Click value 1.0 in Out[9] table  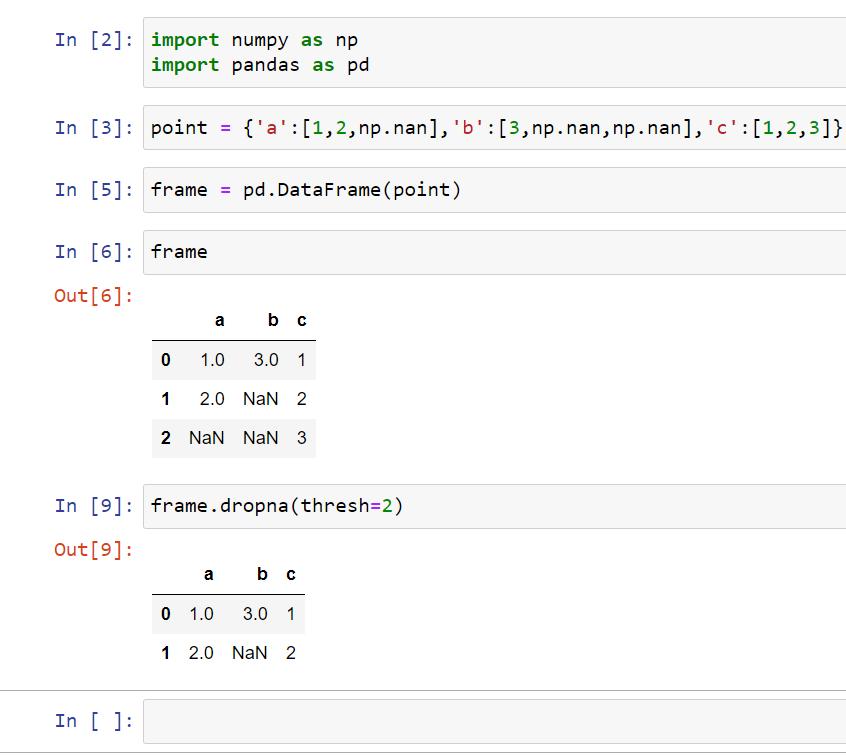tap(201, 614)
